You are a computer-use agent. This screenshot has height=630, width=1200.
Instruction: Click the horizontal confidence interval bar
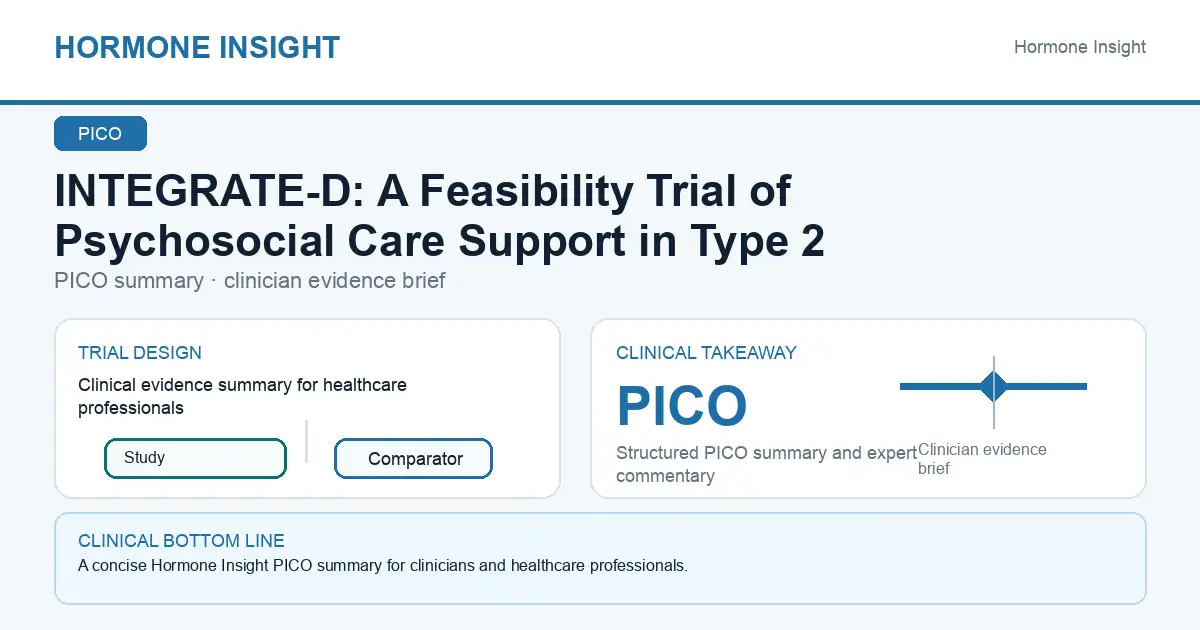pyautogui.click(x=993, y=386)
